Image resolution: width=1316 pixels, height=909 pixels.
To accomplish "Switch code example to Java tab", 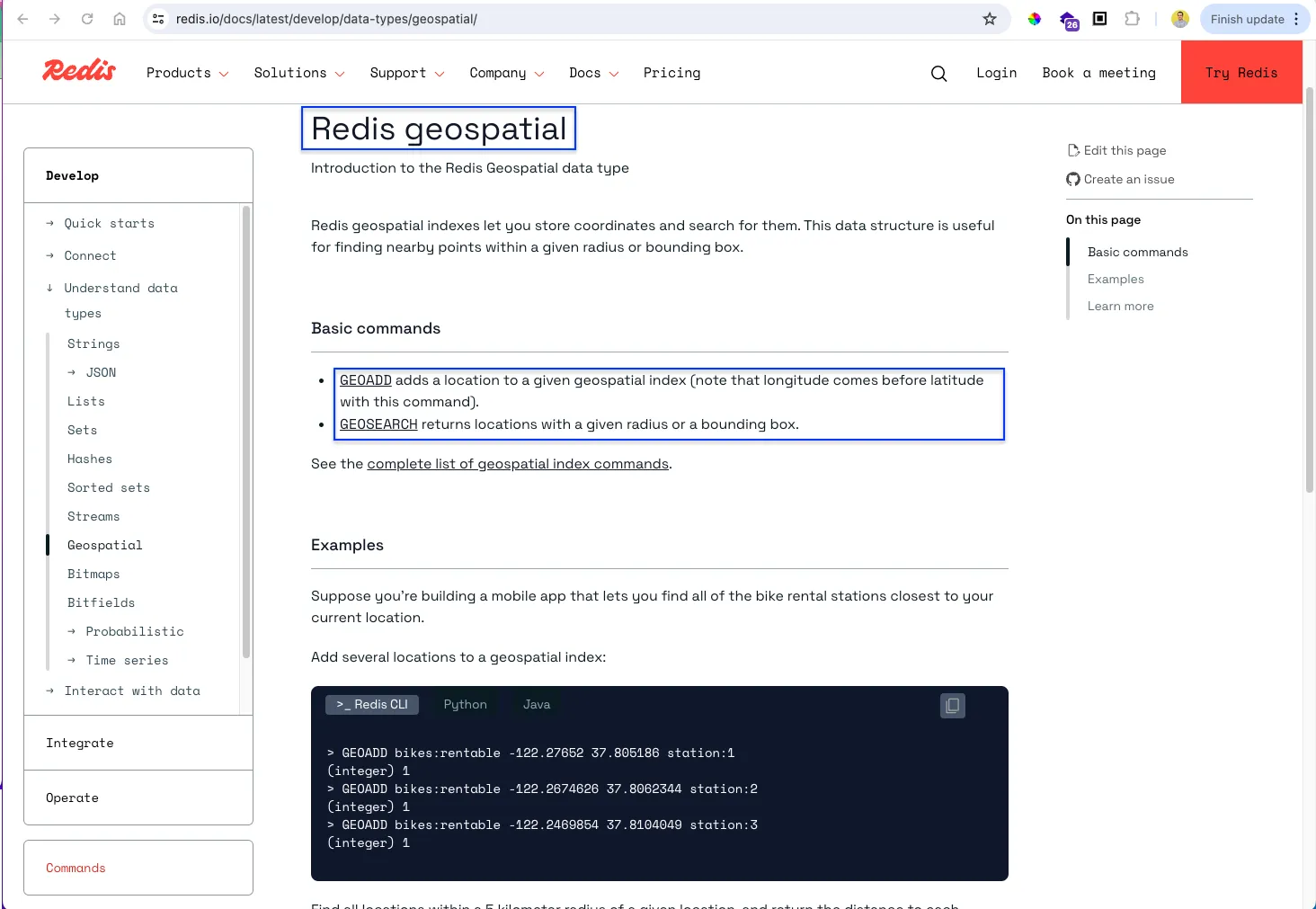I will 537,704.
